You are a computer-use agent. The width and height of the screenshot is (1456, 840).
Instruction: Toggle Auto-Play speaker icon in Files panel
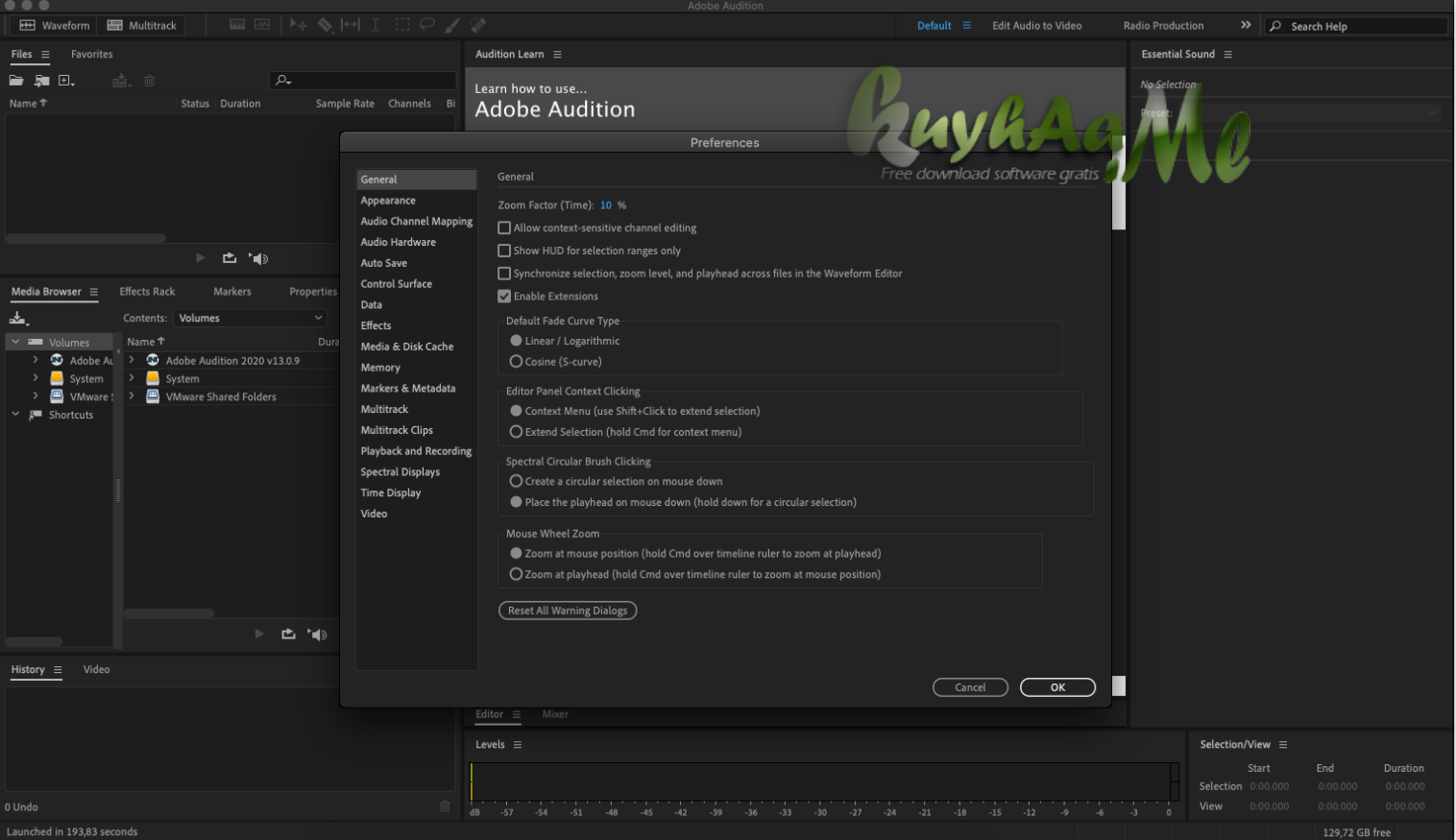point(258,258)
